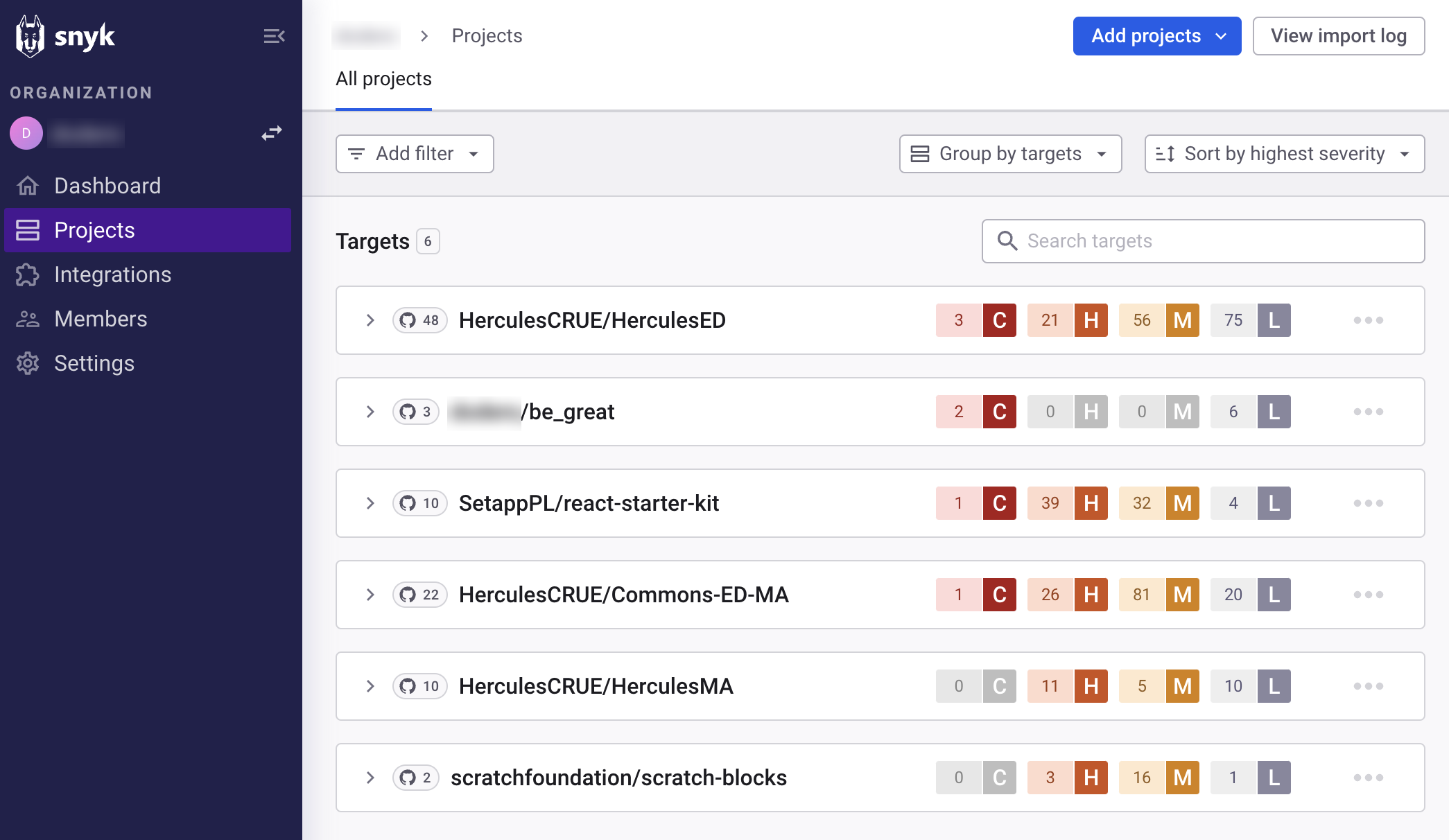1449x840 pixels.
Task: Expand the HerculesCRUE/HerculesMA target
Action: (x=370, y=686)
